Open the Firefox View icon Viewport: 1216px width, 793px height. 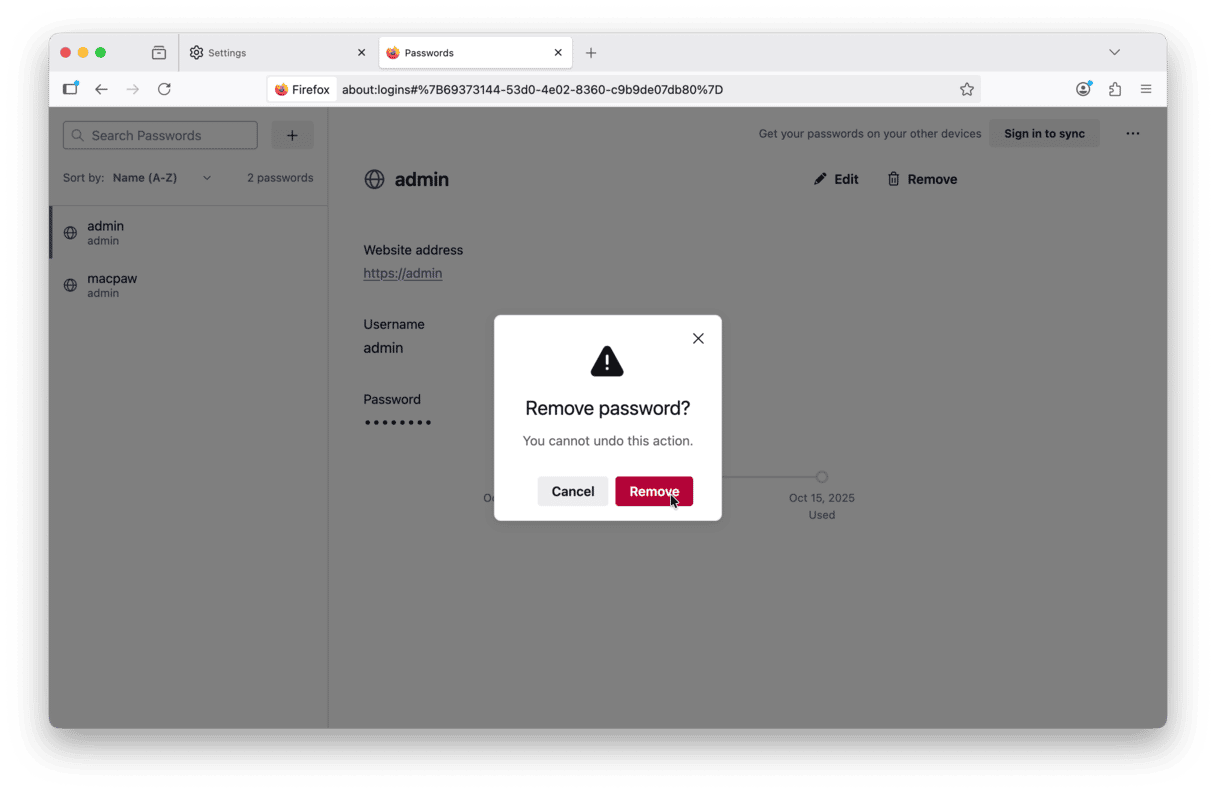coord(159,52)
